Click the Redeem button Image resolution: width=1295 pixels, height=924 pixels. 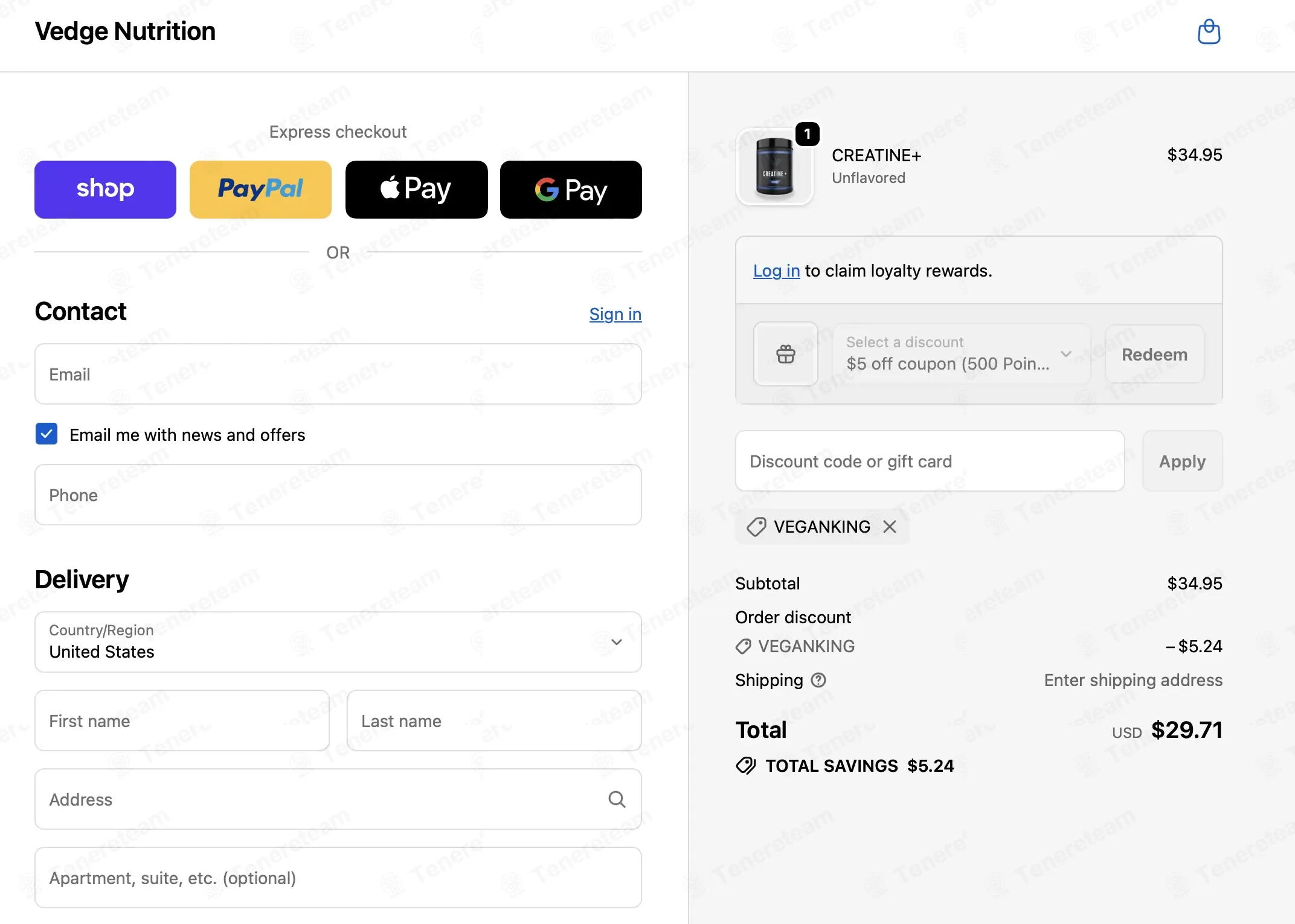pos(1154,354)
